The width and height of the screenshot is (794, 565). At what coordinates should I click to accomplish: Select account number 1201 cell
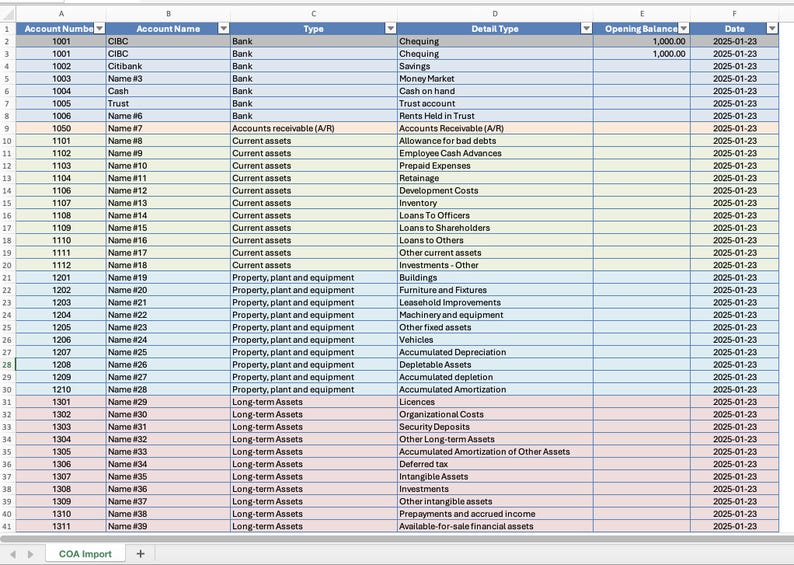point(61,277)
